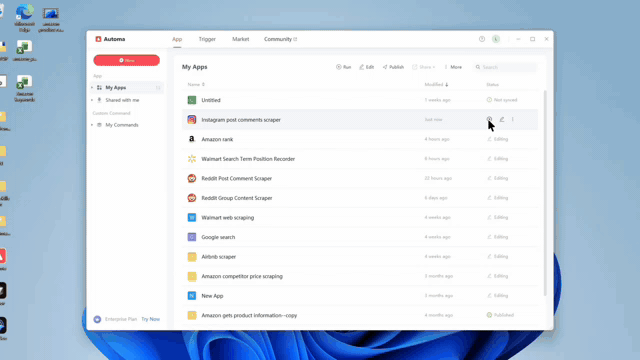Image resolution: width=640 pixels, height=360 pixels.
Task: Click the Google search app icon
Action: pos(192,237)
